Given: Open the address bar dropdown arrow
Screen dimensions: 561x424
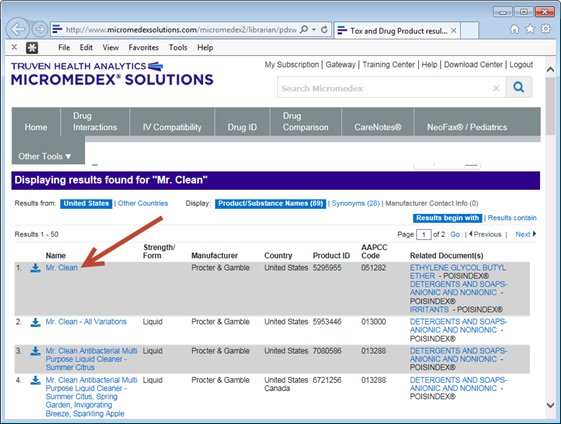Looking at the screenshot, I should [314, 30].
